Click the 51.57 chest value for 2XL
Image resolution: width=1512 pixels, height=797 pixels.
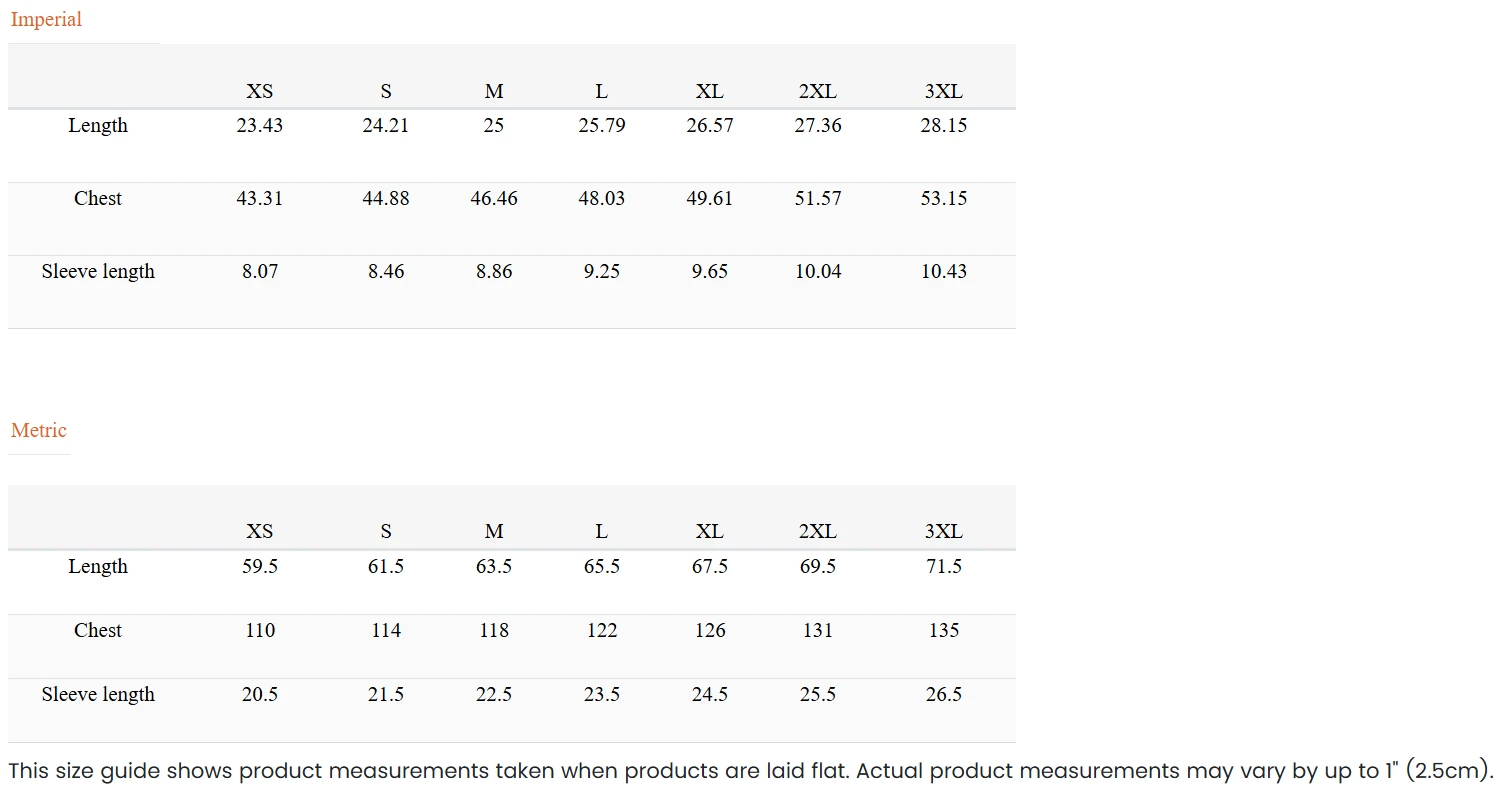pyautogui.click(x=817, y=199)
